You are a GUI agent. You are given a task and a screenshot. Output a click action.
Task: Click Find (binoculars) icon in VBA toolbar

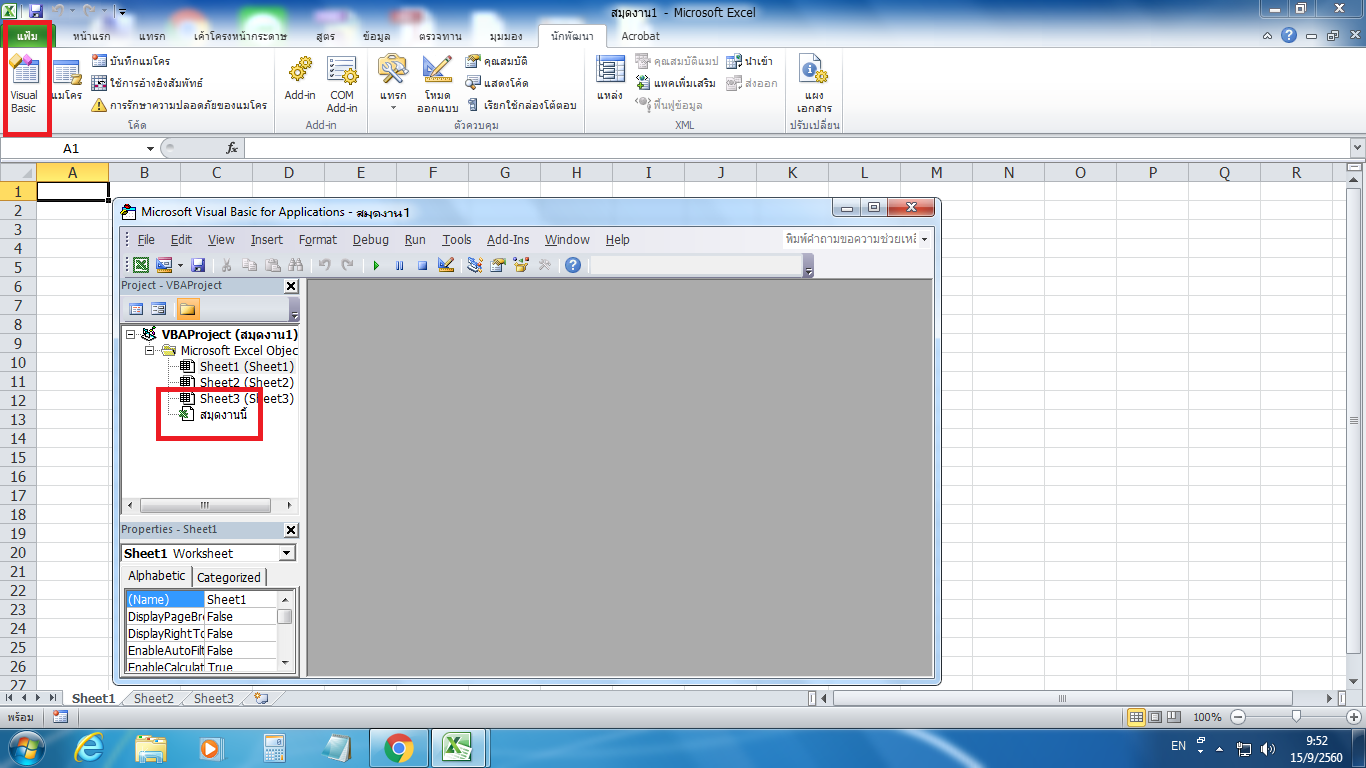pos(295,265)
